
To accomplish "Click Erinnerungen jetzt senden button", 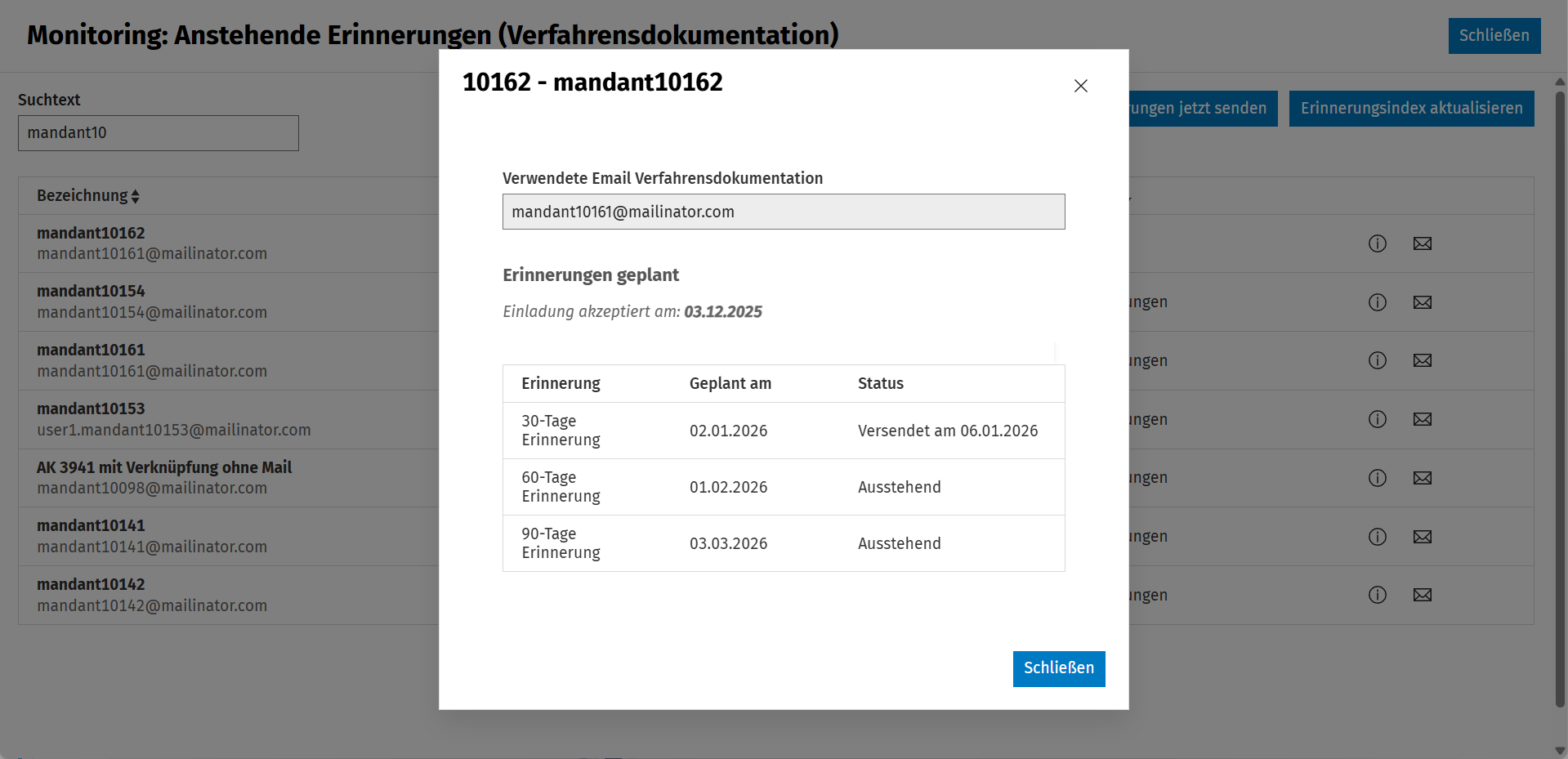I will [1203, 109].
